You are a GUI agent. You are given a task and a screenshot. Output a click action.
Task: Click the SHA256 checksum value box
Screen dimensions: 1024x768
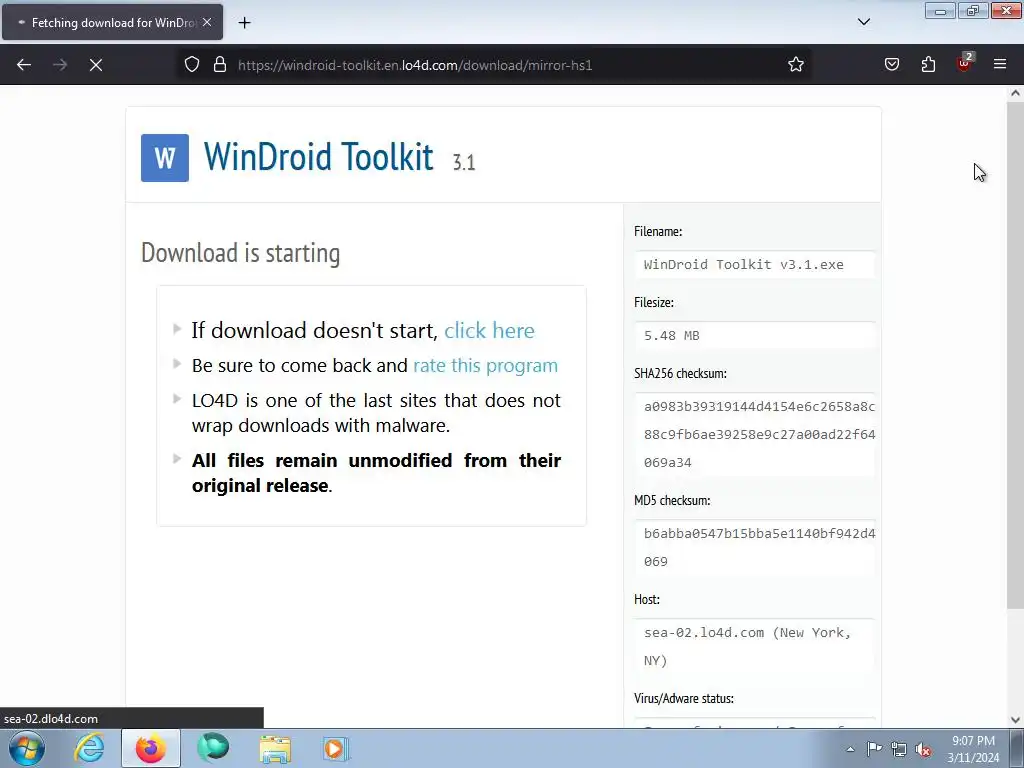point(754,434)
